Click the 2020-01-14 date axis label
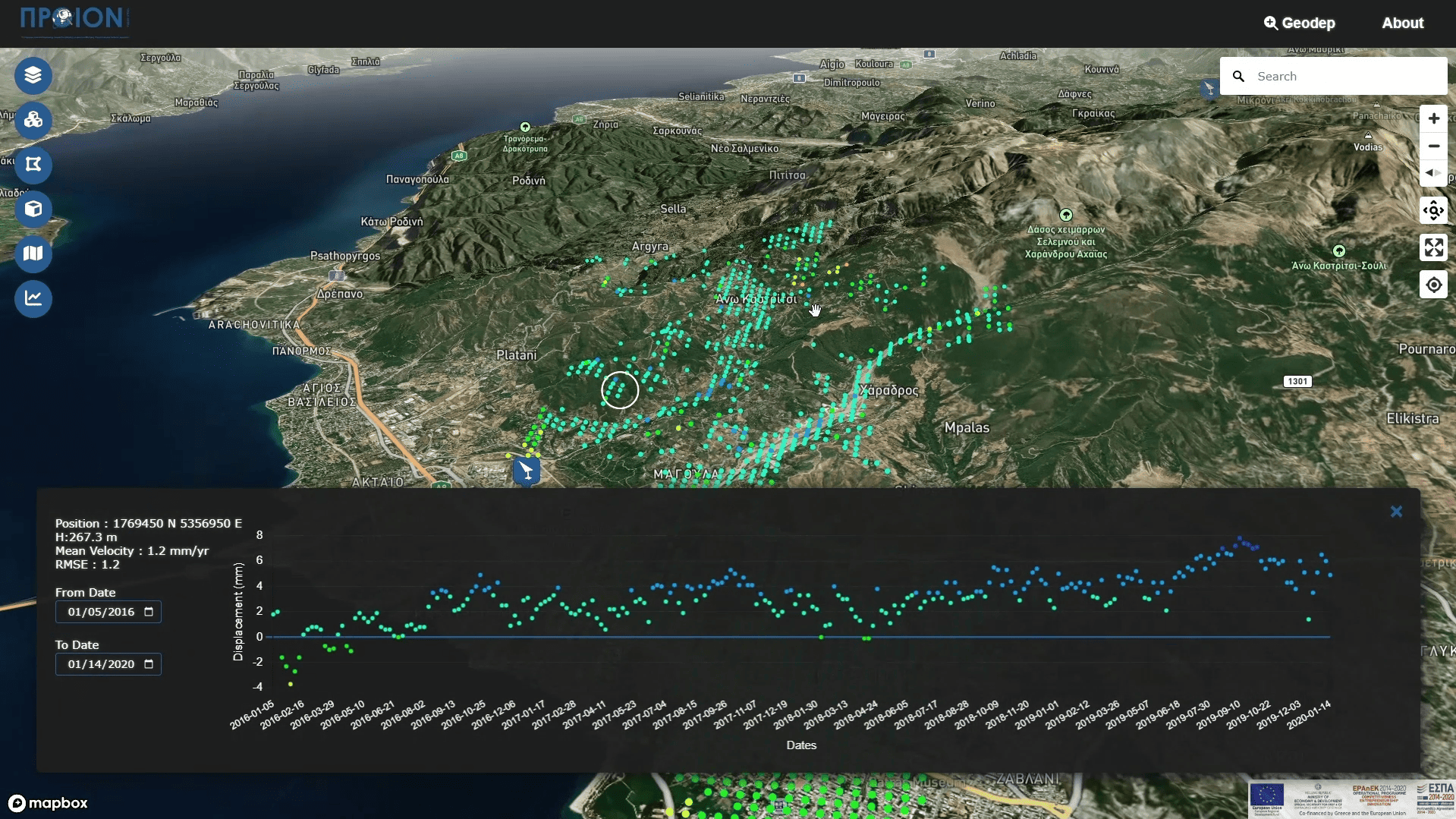This screenshot has height=819, width=1456. point(1310,715)
